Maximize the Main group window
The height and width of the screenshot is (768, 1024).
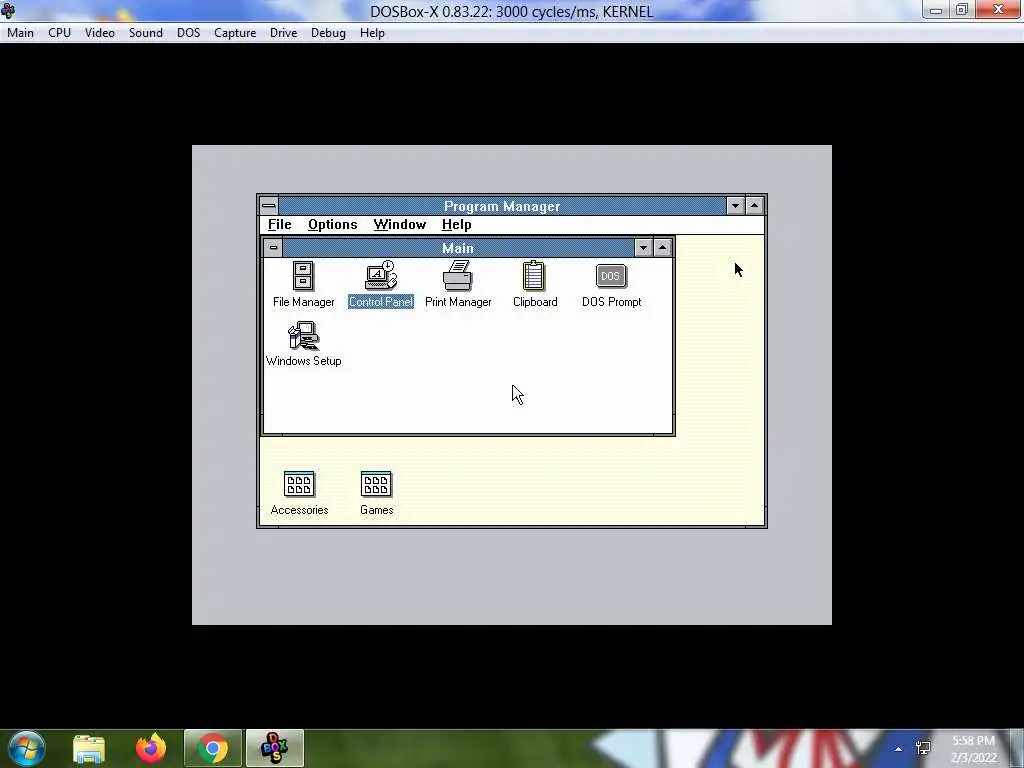(x=662, y=248)
